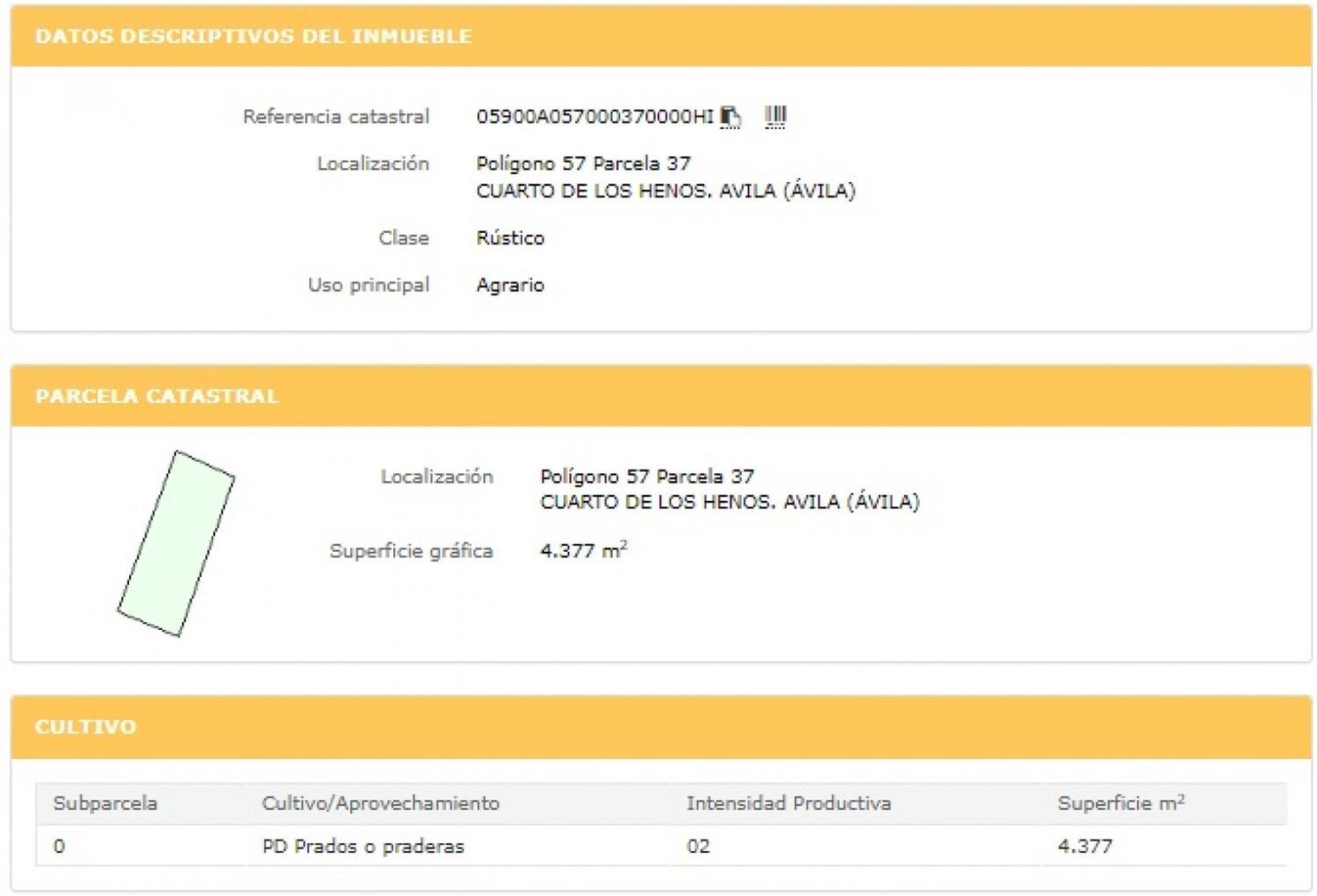Click the copy cadastral reference icon
Viewport: 1317px width, 896px height.
point(730,116)
